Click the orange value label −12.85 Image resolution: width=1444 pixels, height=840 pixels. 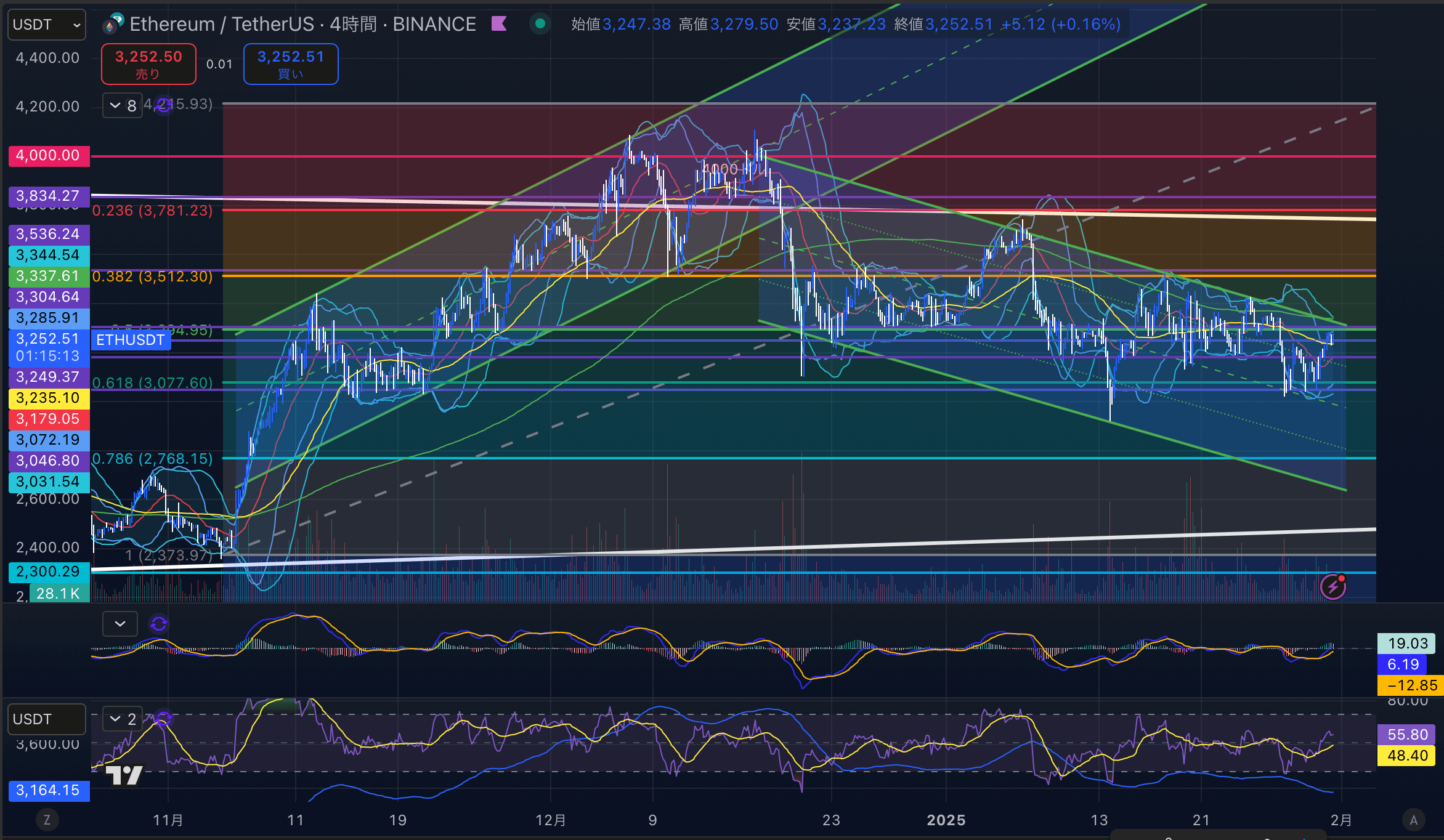(1411, 685)
